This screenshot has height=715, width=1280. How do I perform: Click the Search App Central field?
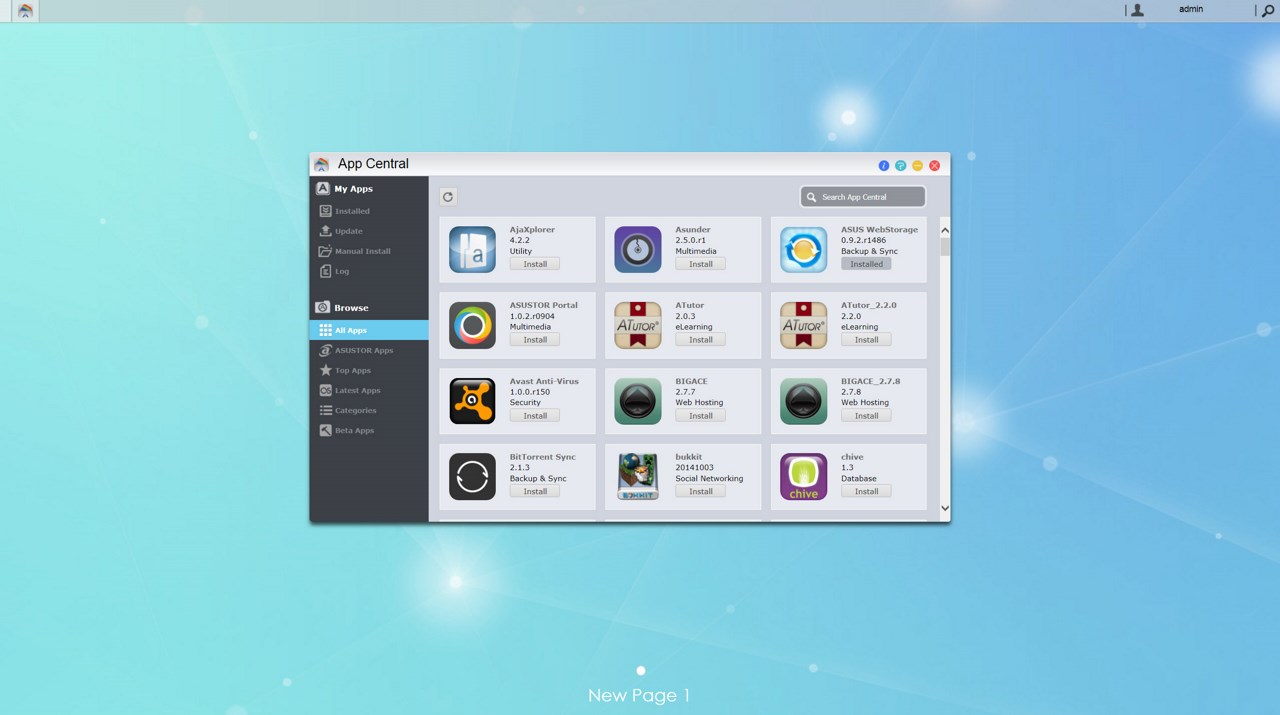863,197
